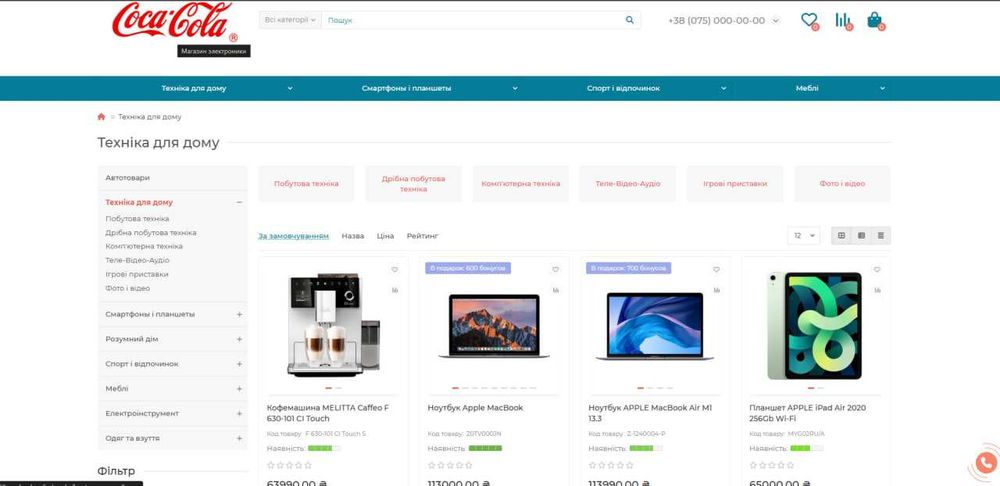The height and width of the screenshot is (486, 1000).
Task: Rate the MELITTA coffee machine stars
Action: point(290,466)
